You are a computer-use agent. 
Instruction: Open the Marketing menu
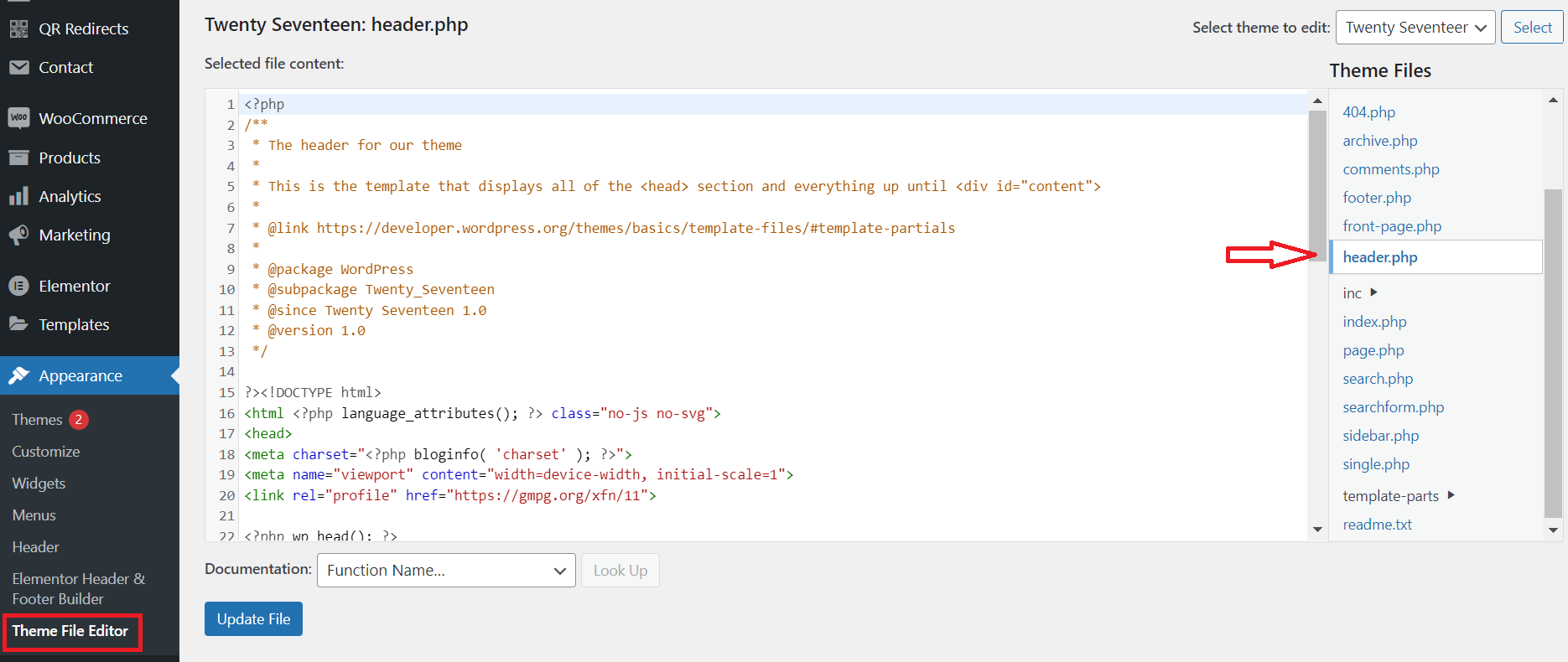(75, 235)
